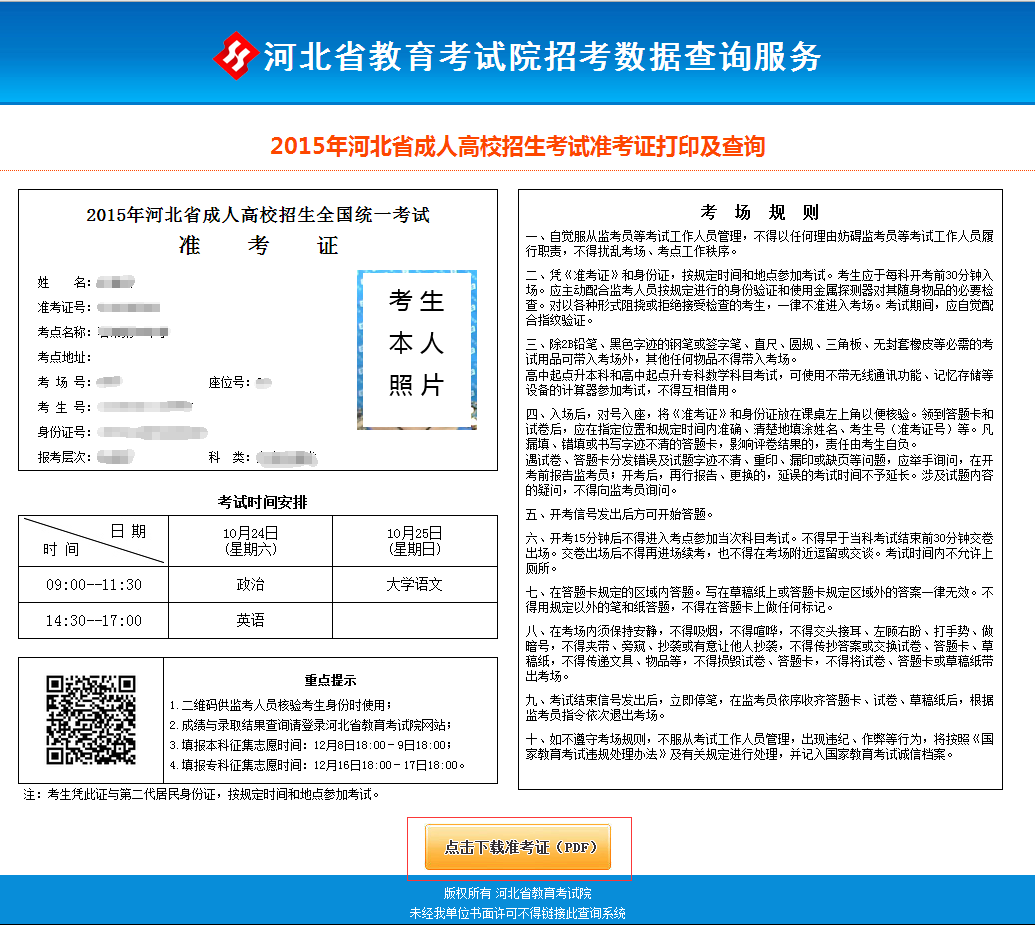Select the 大学语文 exam cell
Screen dimensions: 1035x925
coord(414,584)
